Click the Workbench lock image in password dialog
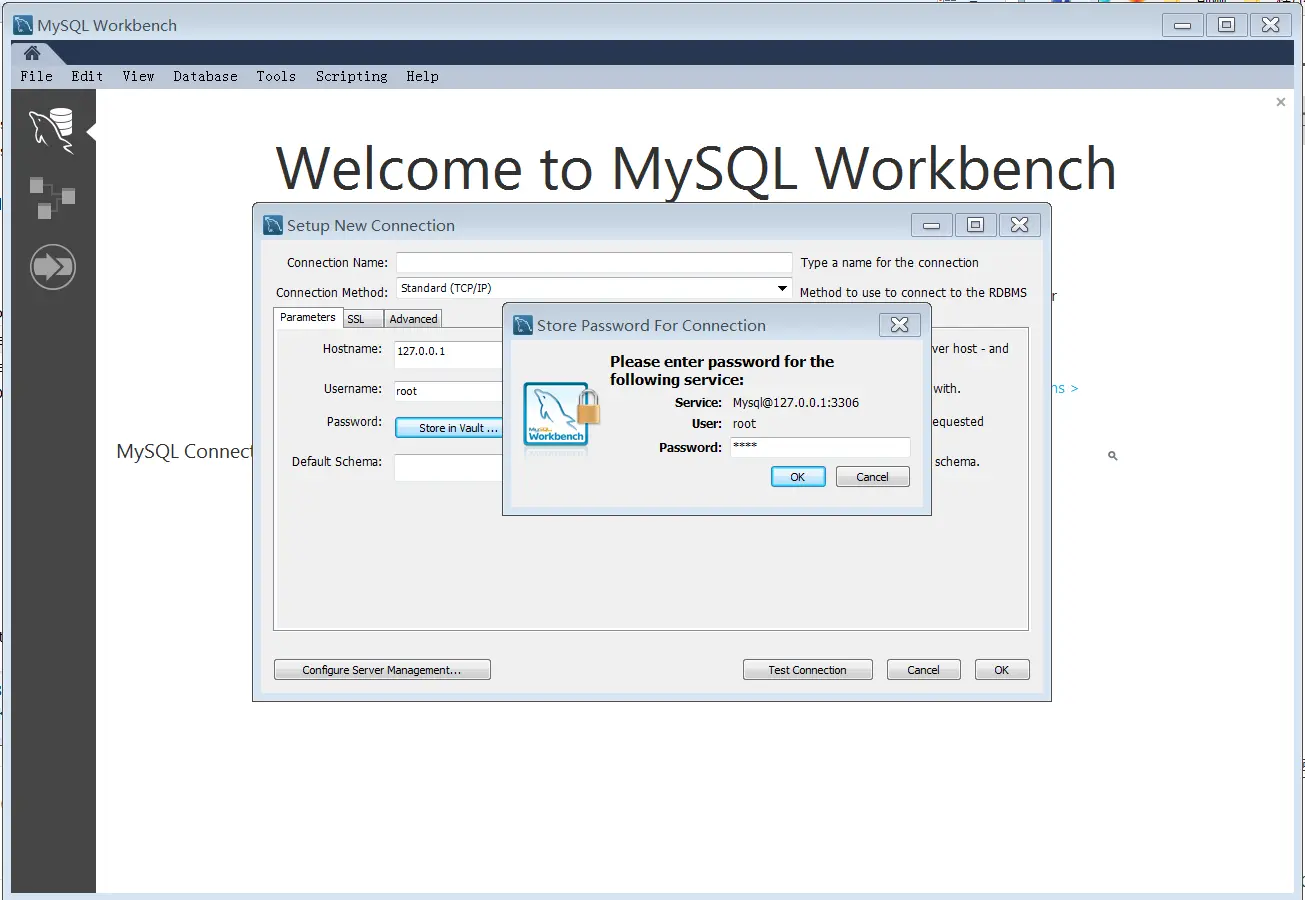This screenshot has width=1305, height=900. 562,417
